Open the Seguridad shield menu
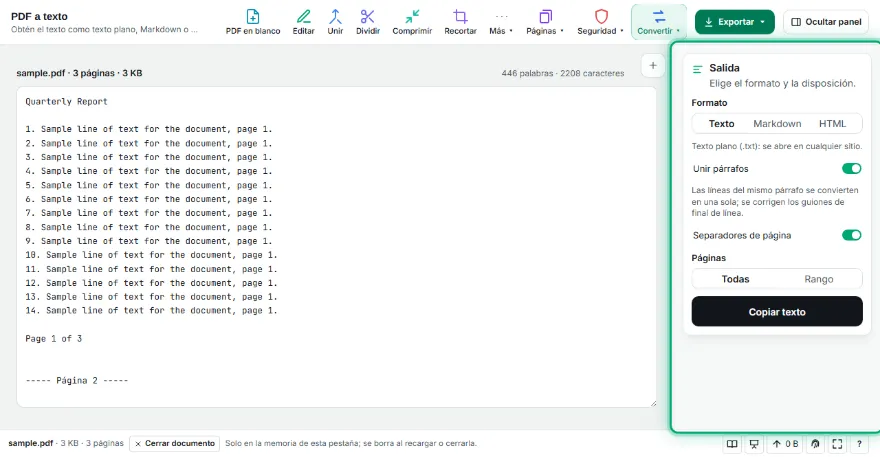Image resolution: width=880 pixels, height=457 pixels. (601, 22)
